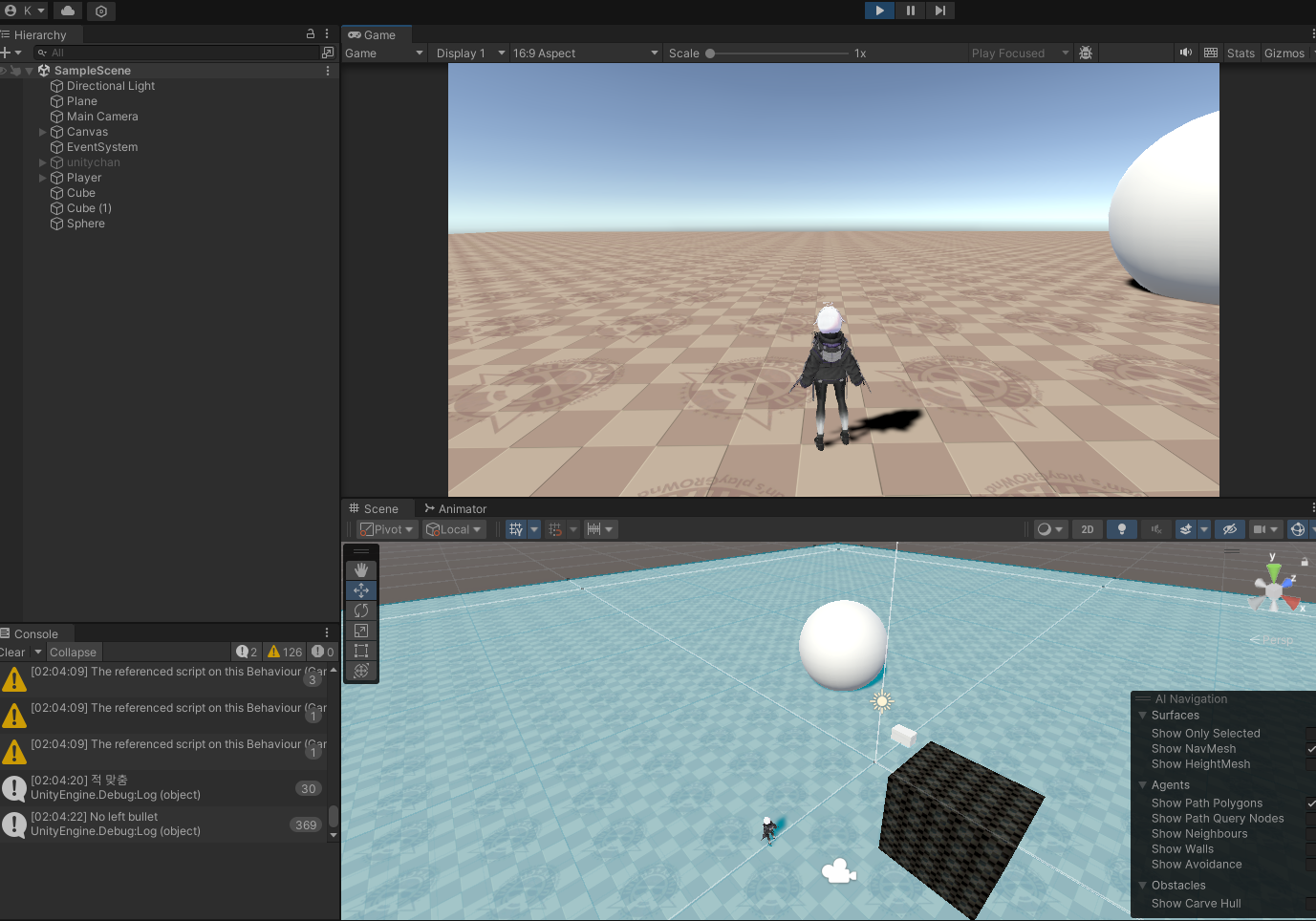The image size is (1316, 921).
Task: Select the Rect transform tool
Action: (361, 651)
